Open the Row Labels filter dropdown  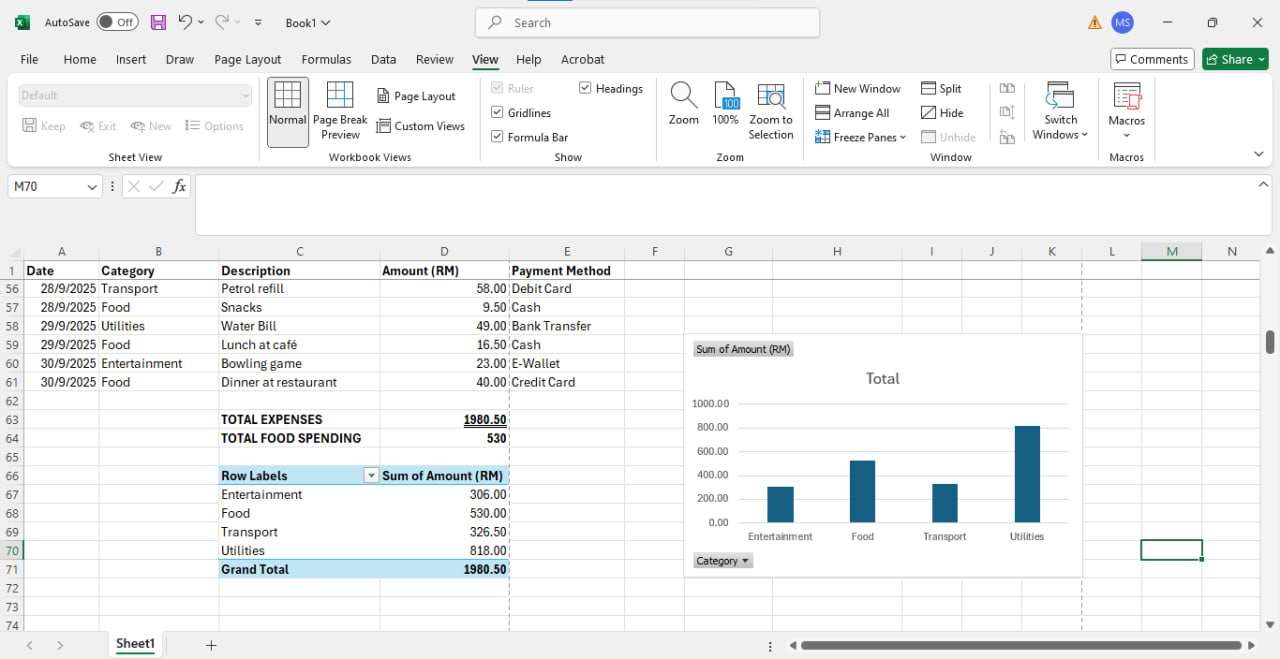[371, 476]
